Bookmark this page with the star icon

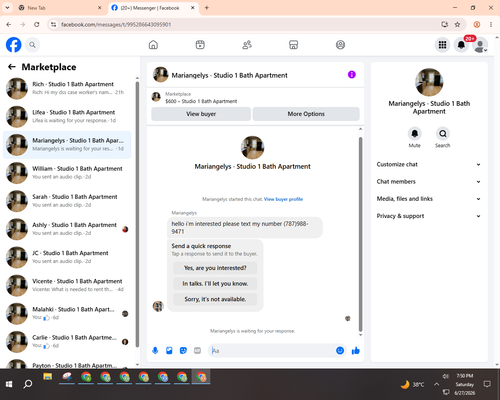pos(457,24)
